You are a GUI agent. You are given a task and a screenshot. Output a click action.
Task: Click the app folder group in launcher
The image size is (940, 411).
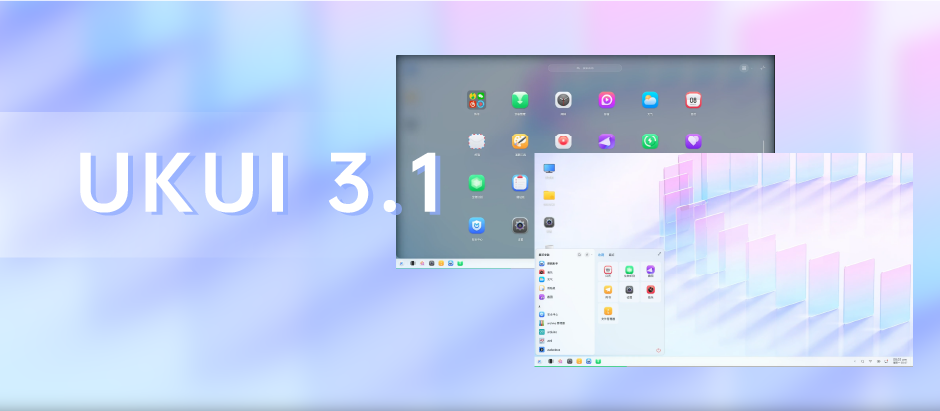coord(476,100)
